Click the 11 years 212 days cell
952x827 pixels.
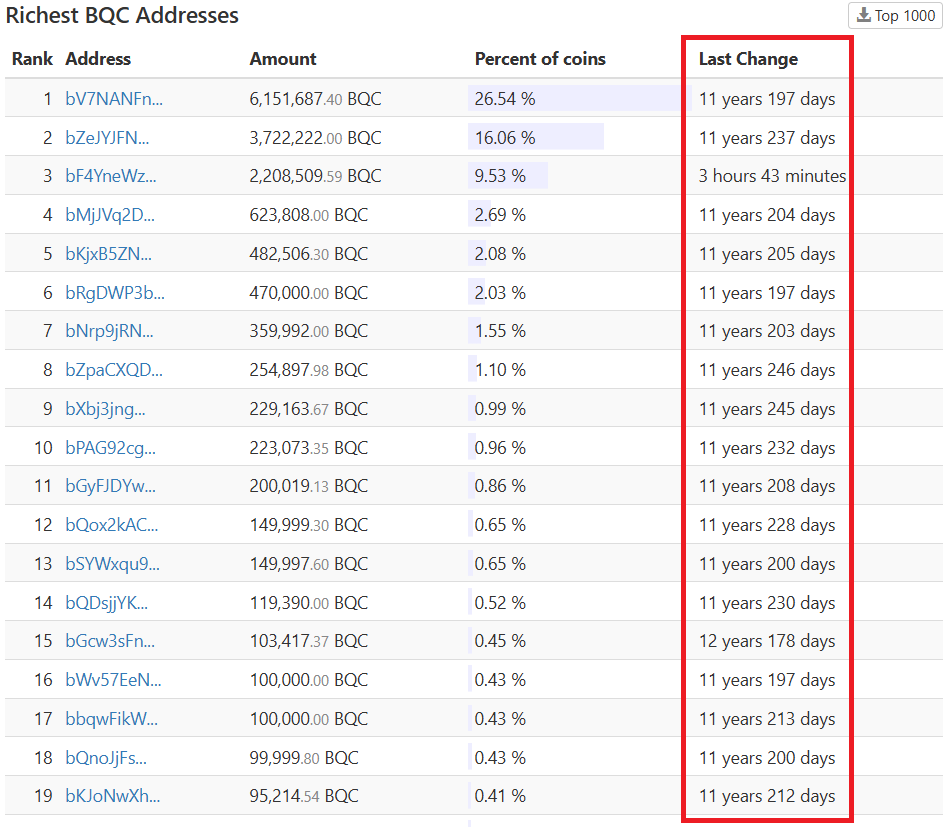[767, 795]
